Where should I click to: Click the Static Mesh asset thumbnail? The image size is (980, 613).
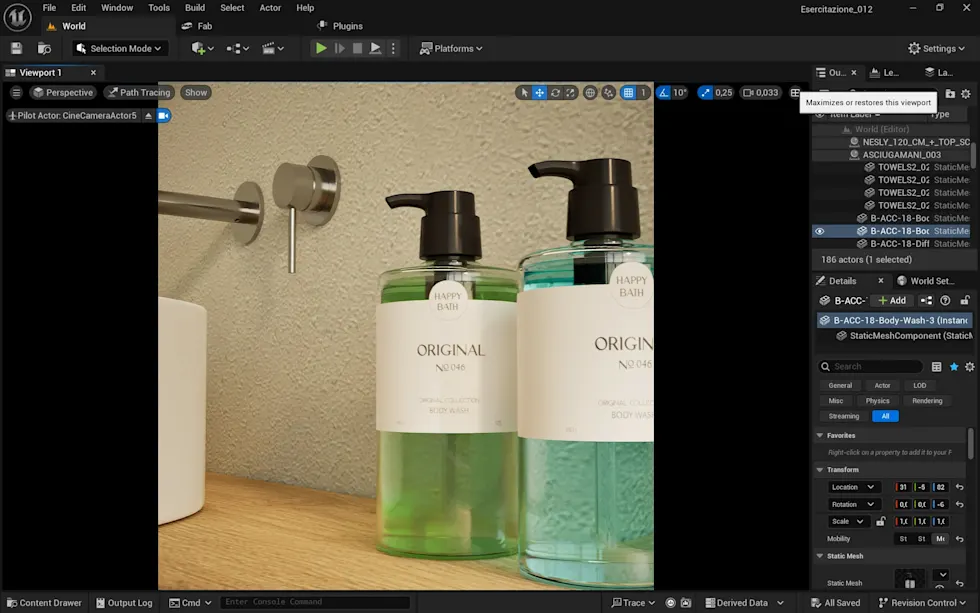coord(909,579)
